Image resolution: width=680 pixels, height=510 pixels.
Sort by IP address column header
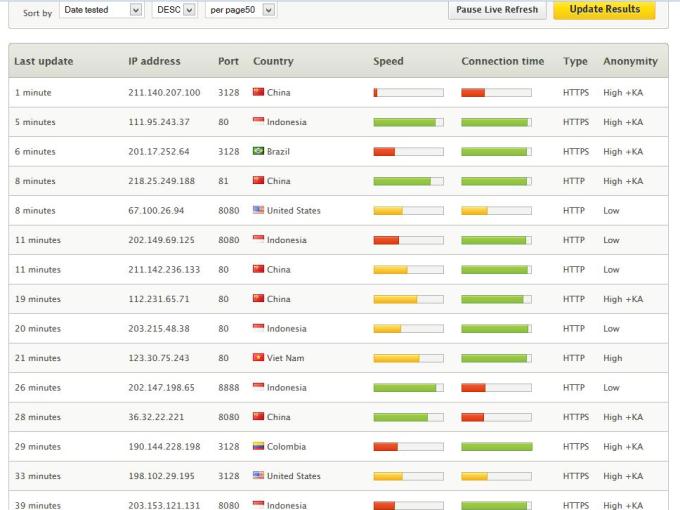[x=154, y=61]
